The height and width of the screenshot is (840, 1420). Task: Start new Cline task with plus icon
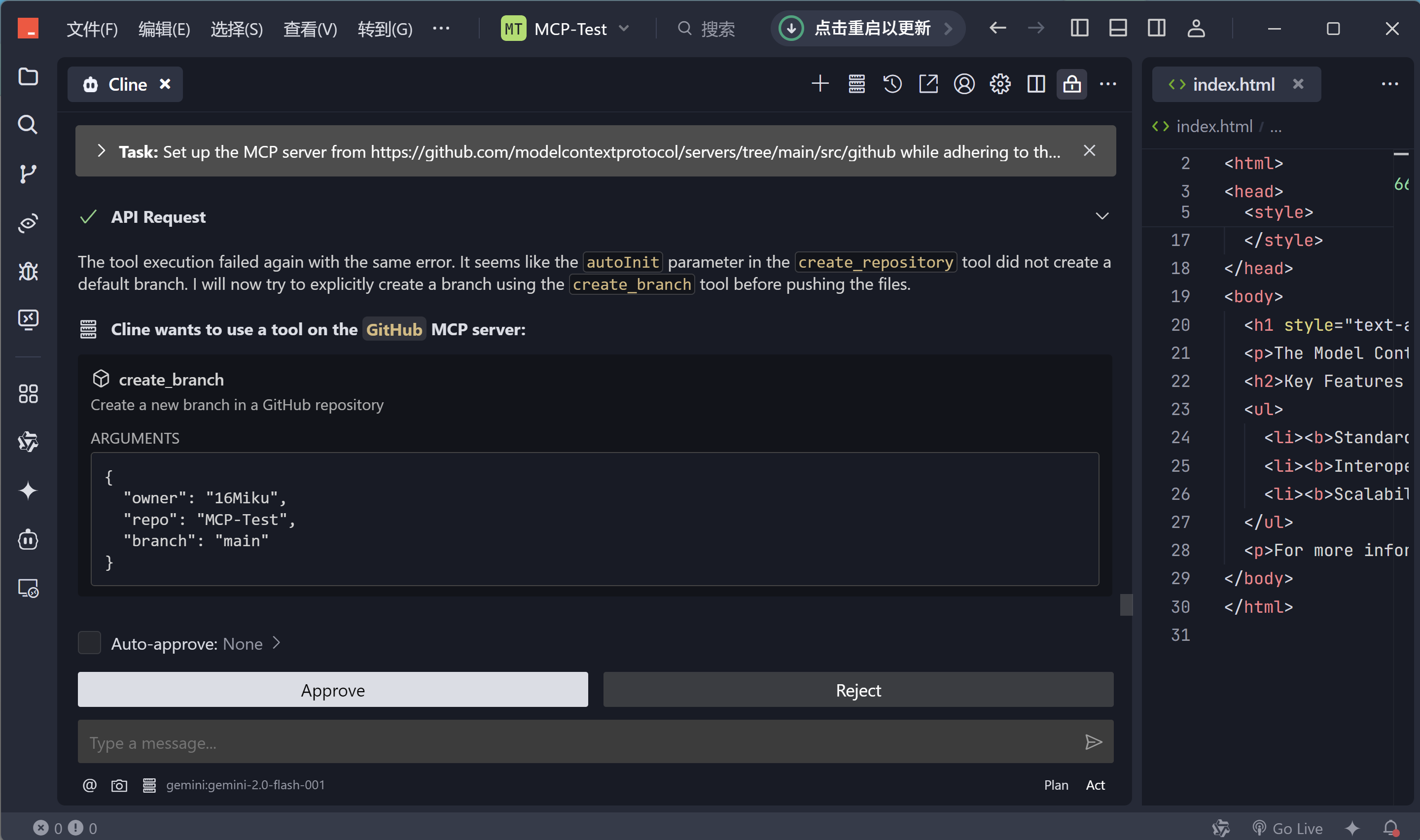[x=819, y=84]
